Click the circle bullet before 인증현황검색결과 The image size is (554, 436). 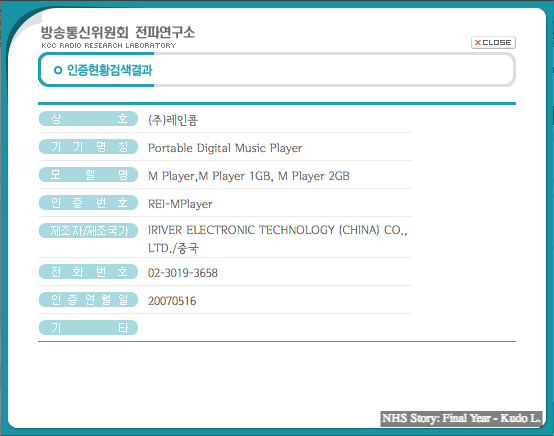pyautogui.click(x=58, y=70)
